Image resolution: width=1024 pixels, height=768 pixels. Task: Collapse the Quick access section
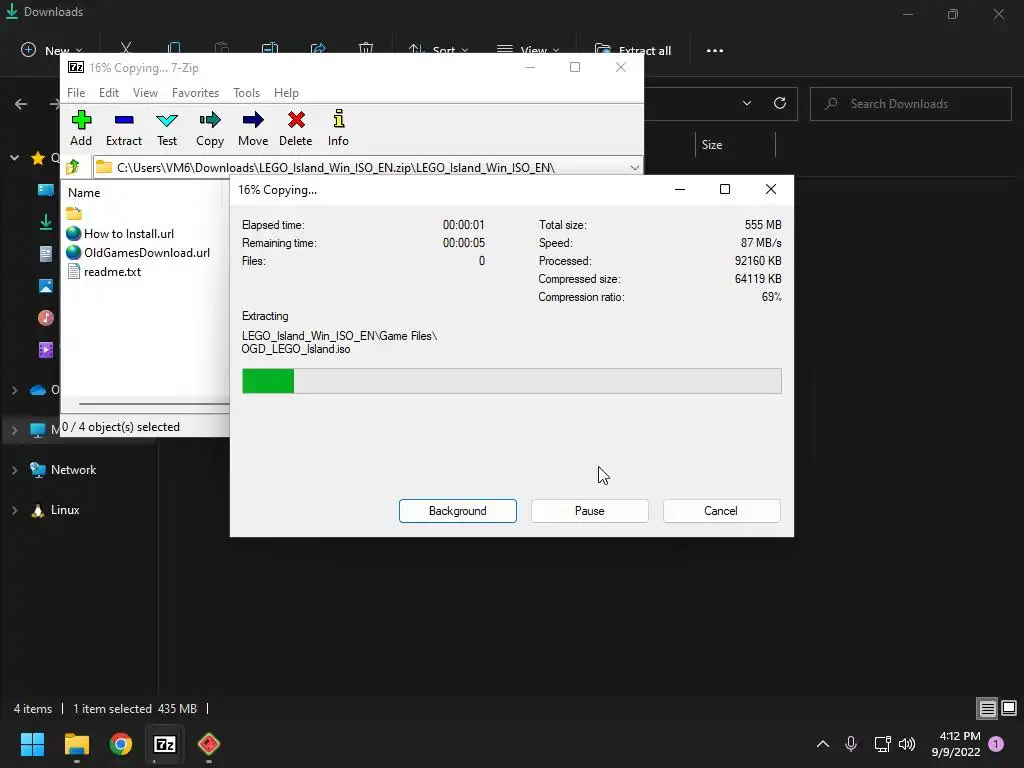(x=14, y=158)
